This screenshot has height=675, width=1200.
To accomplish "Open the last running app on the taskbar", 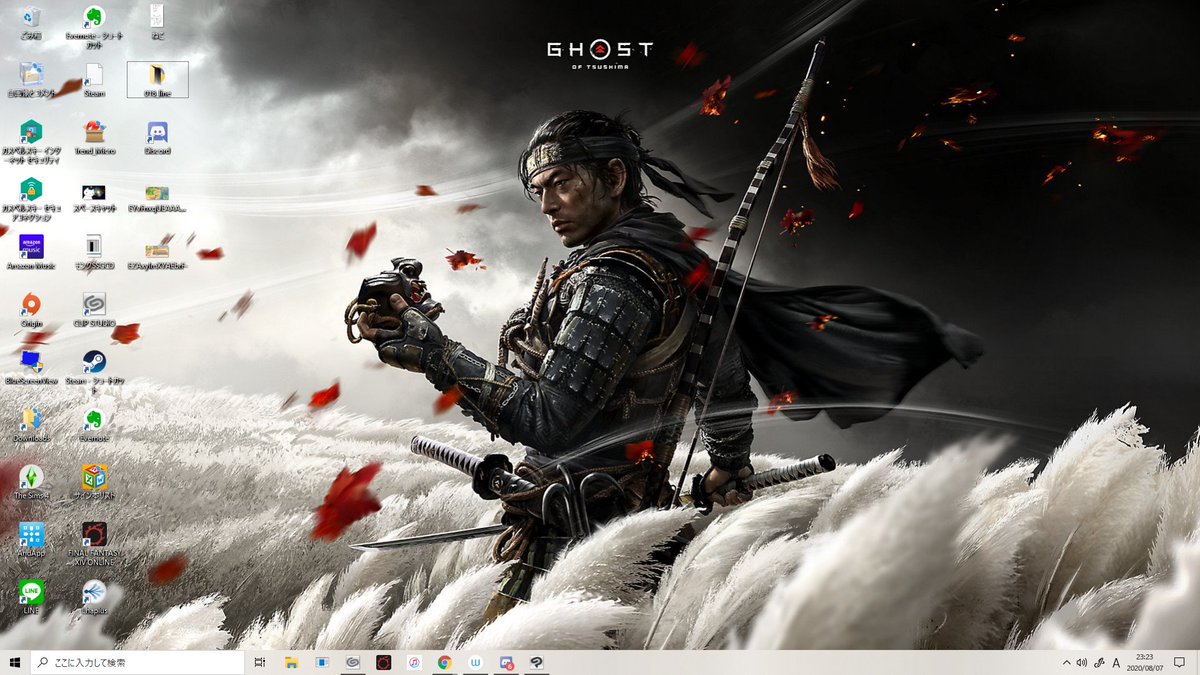I will coord(537,663).
